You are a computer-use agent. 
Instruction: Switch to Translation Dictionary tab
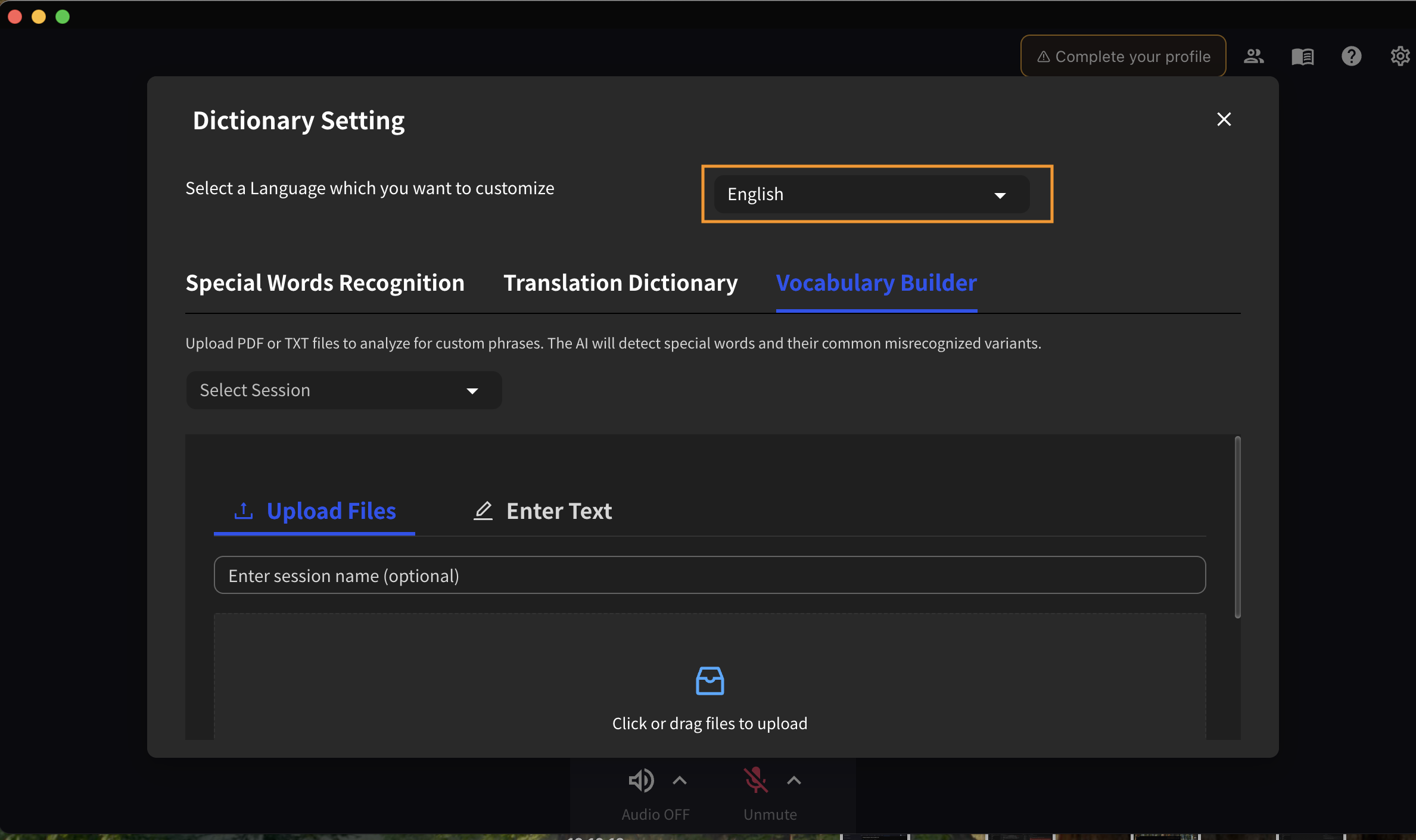[620, 283]
